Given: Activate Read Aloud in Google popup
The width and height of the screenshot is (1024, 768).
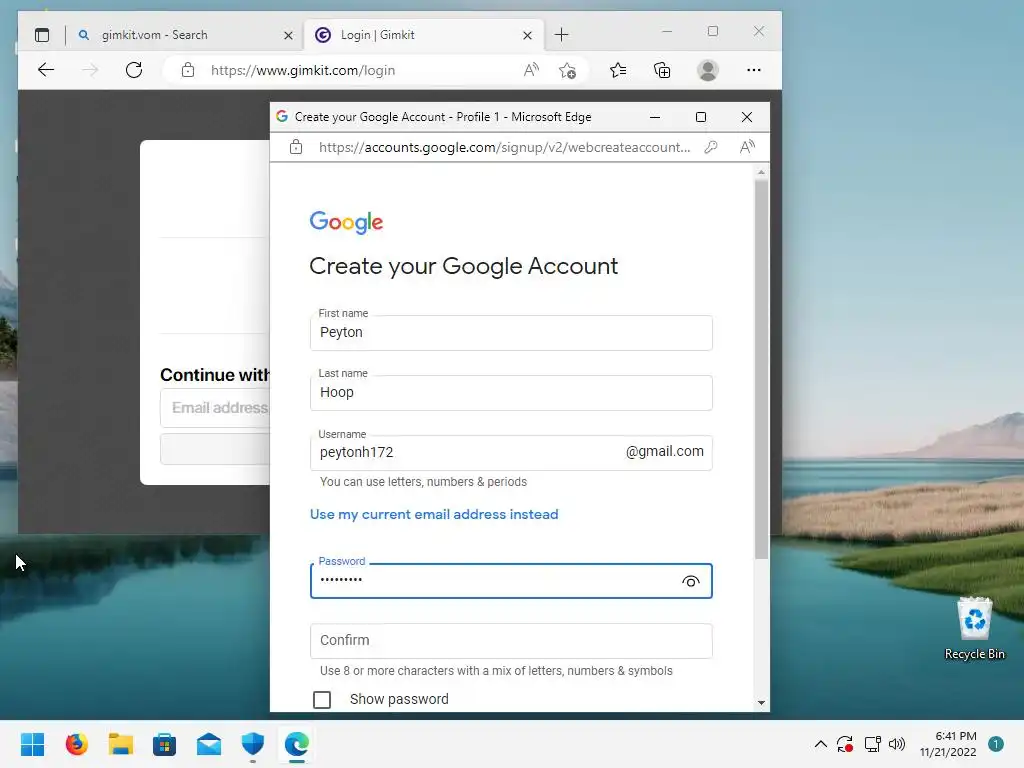Looking at the screenshot, I should tap(747, 147).
